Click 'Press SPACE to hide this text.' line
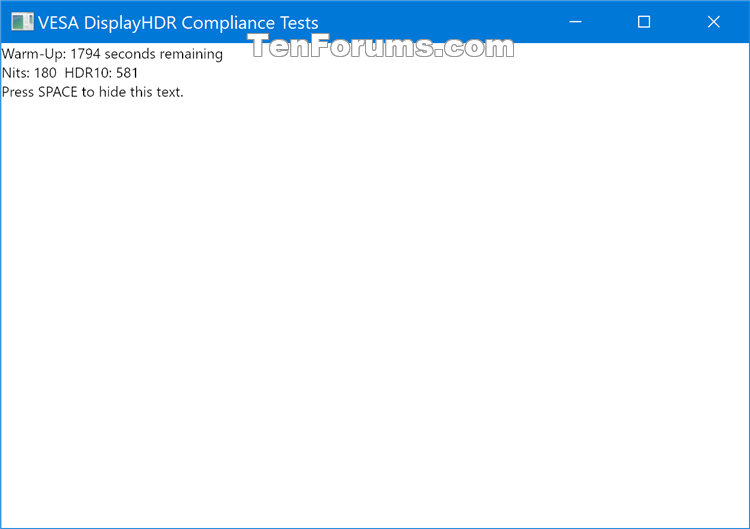Screen dimensions: 750x529 pos(93,92)
